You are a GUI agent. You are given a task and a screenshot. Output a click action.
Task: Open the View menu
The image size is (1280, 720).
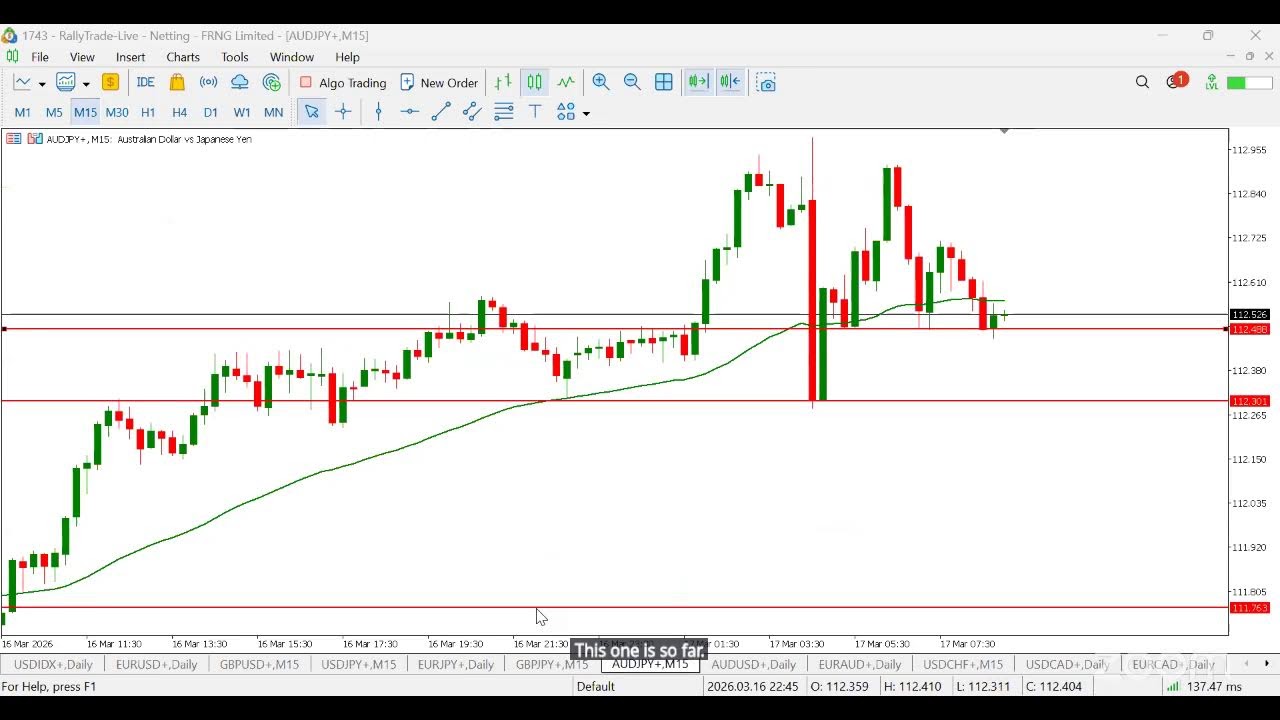click(82, 57)
